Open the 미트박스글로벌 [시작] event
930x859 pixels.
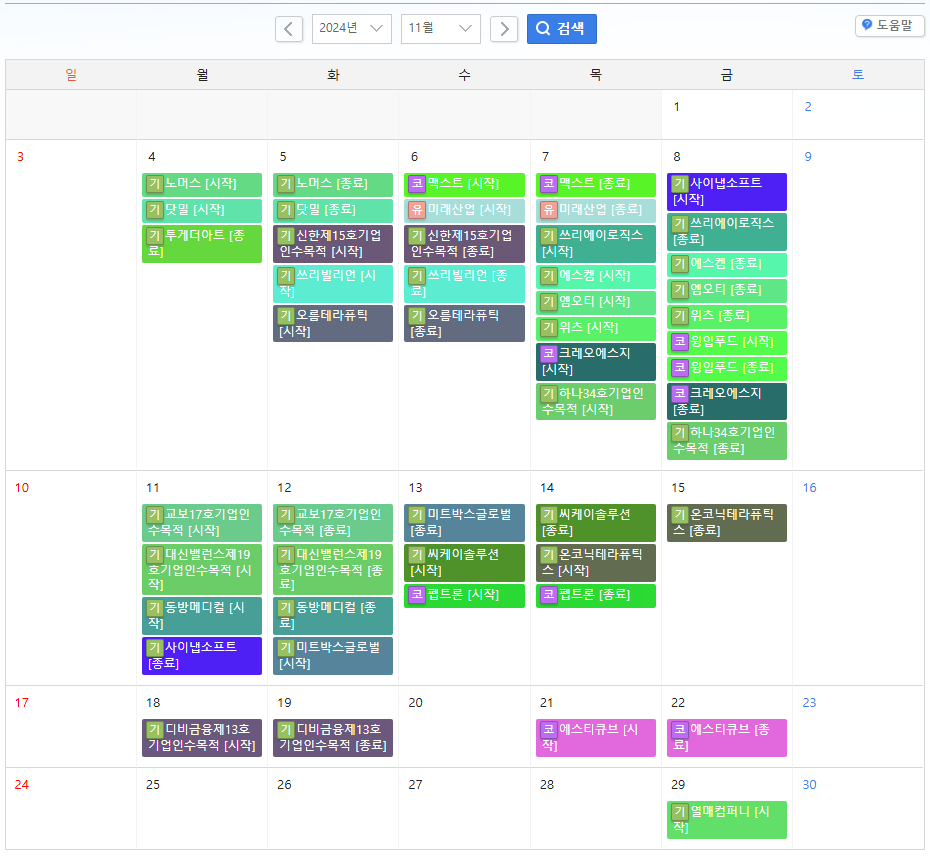coord(333,656)
